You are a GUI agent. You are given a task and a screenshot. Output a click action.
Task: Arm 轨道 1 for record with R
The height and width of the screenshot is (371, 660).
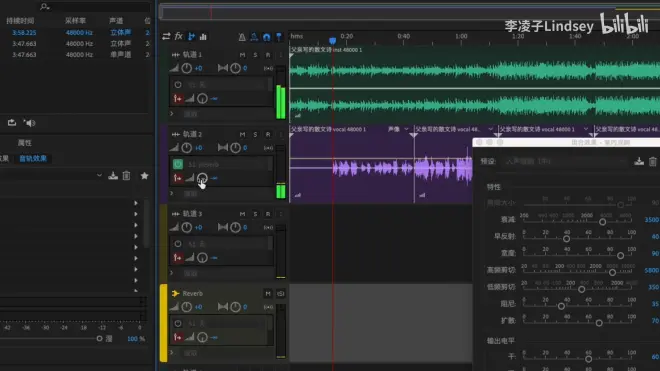(x=268, y=55)
